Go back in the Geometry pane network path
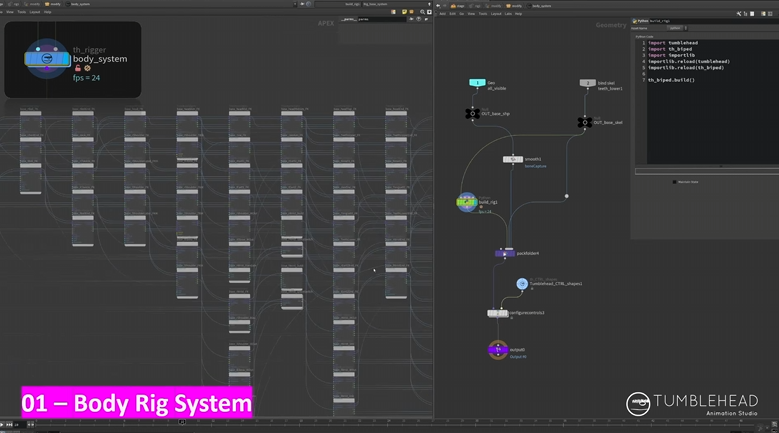The image size is (779, 433). click(x=438, y=6)
